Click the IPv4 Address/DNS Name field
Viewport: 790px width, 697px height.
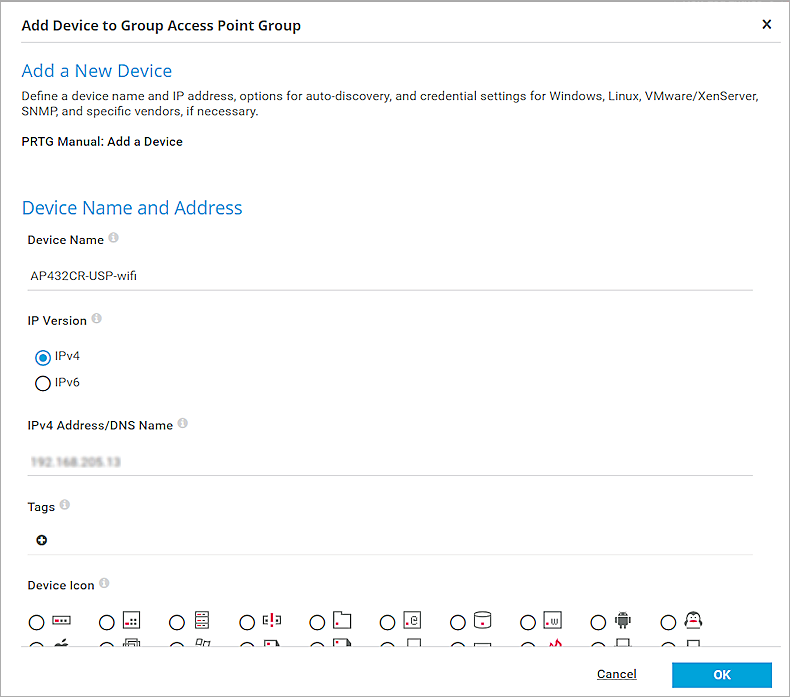click(390, 462)
